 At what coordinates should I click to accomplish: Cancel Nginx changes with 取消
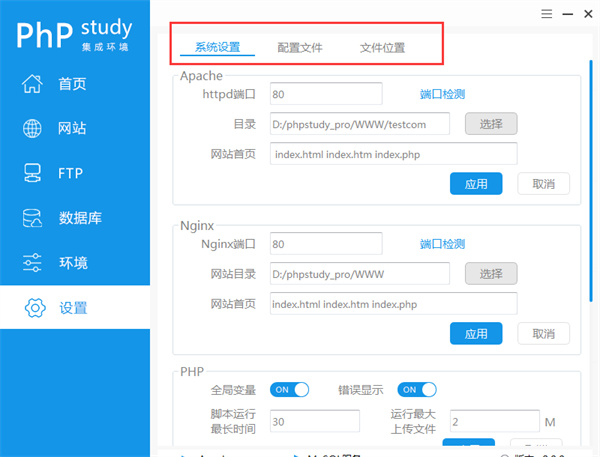[543, 334]
